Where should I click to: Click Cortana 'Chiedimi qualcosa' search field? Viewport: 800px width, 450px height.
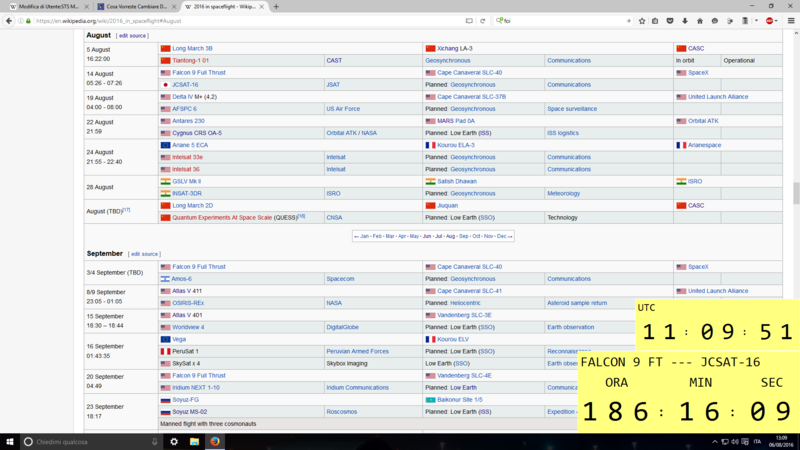(x=90, y=441)
